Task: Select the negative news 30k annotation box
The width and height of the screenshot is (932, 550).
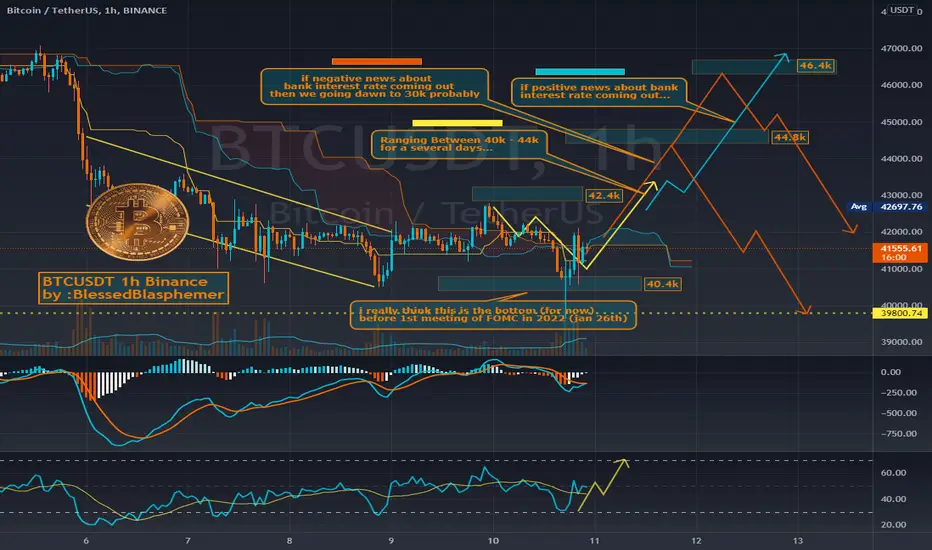Action: coord(374,86)
